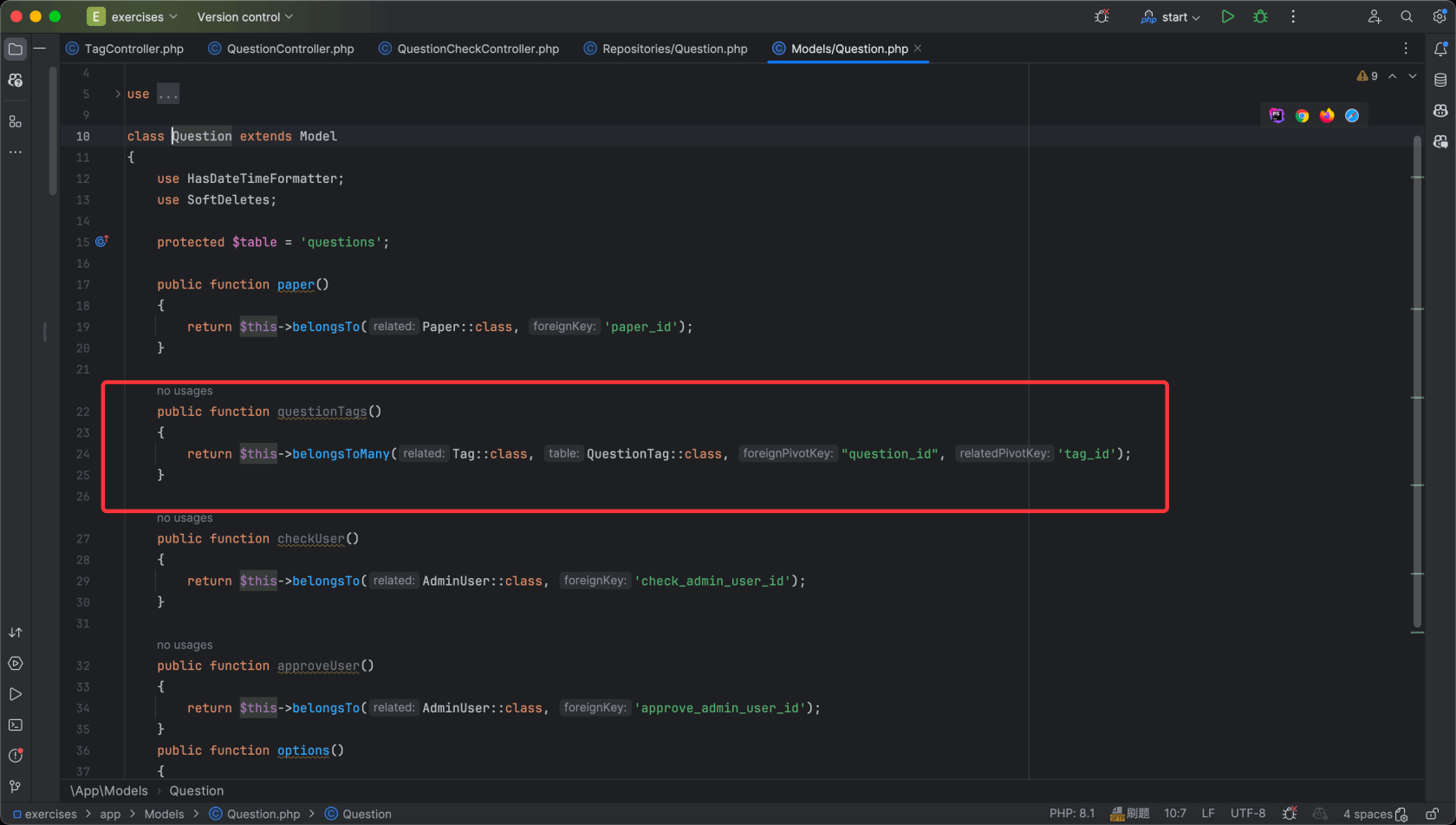Open file in Firefox browser icon
Viewport: 1456px width, 825px height.
coord(1327,115)
